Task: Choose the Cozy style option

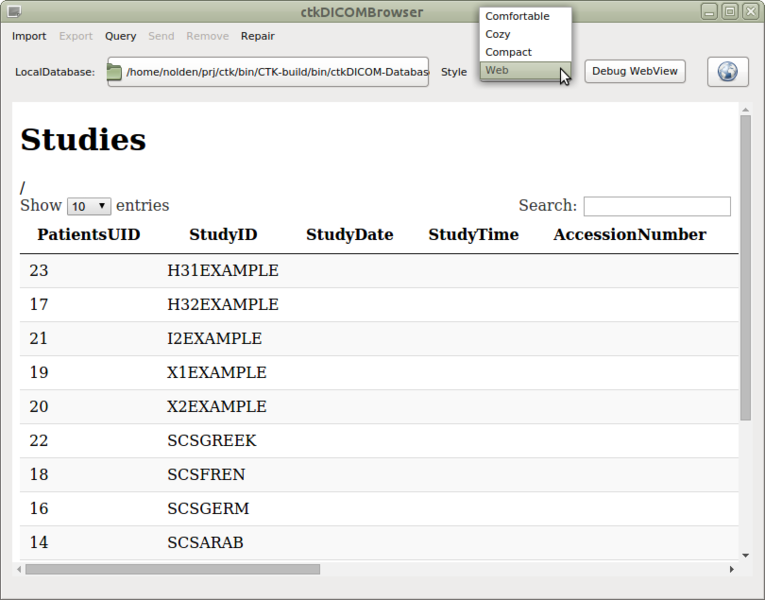Action: (498, 34)
